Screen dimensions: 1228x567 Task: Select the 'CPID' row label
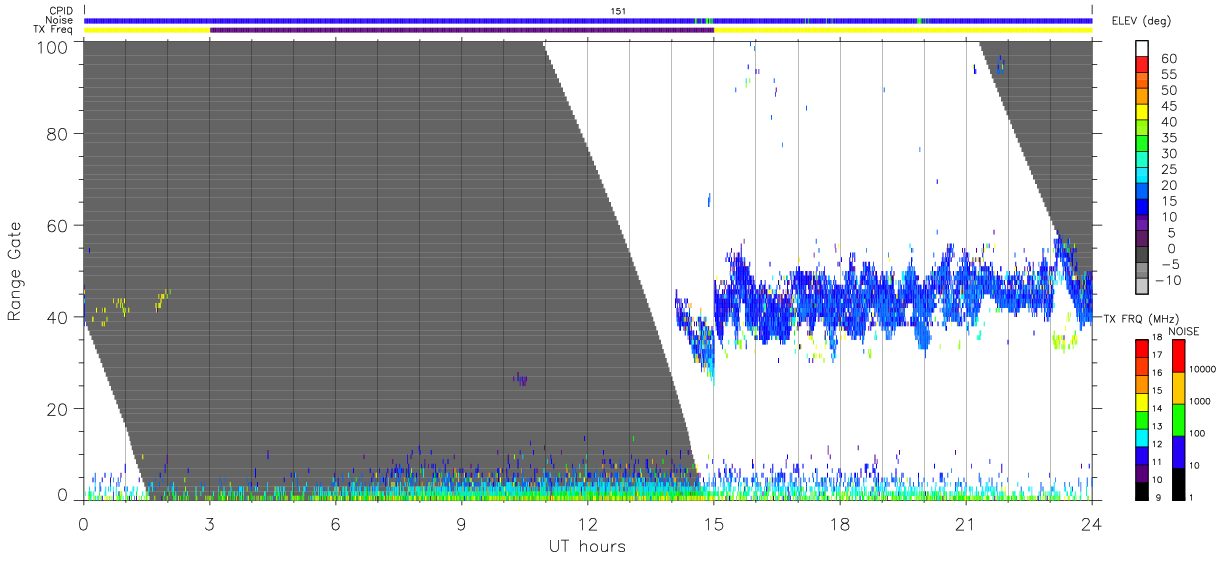tap(63, 11)
